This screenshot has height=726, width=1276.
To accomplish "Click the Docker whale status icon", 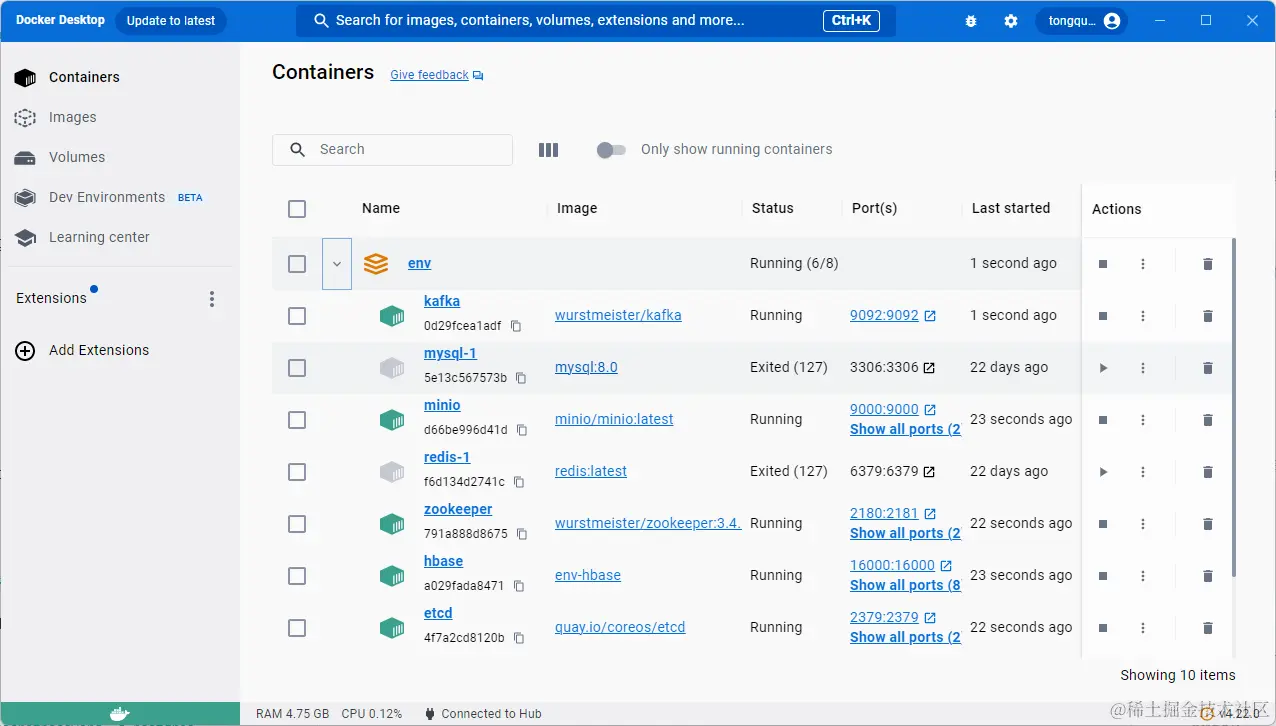I will point(119,714).
